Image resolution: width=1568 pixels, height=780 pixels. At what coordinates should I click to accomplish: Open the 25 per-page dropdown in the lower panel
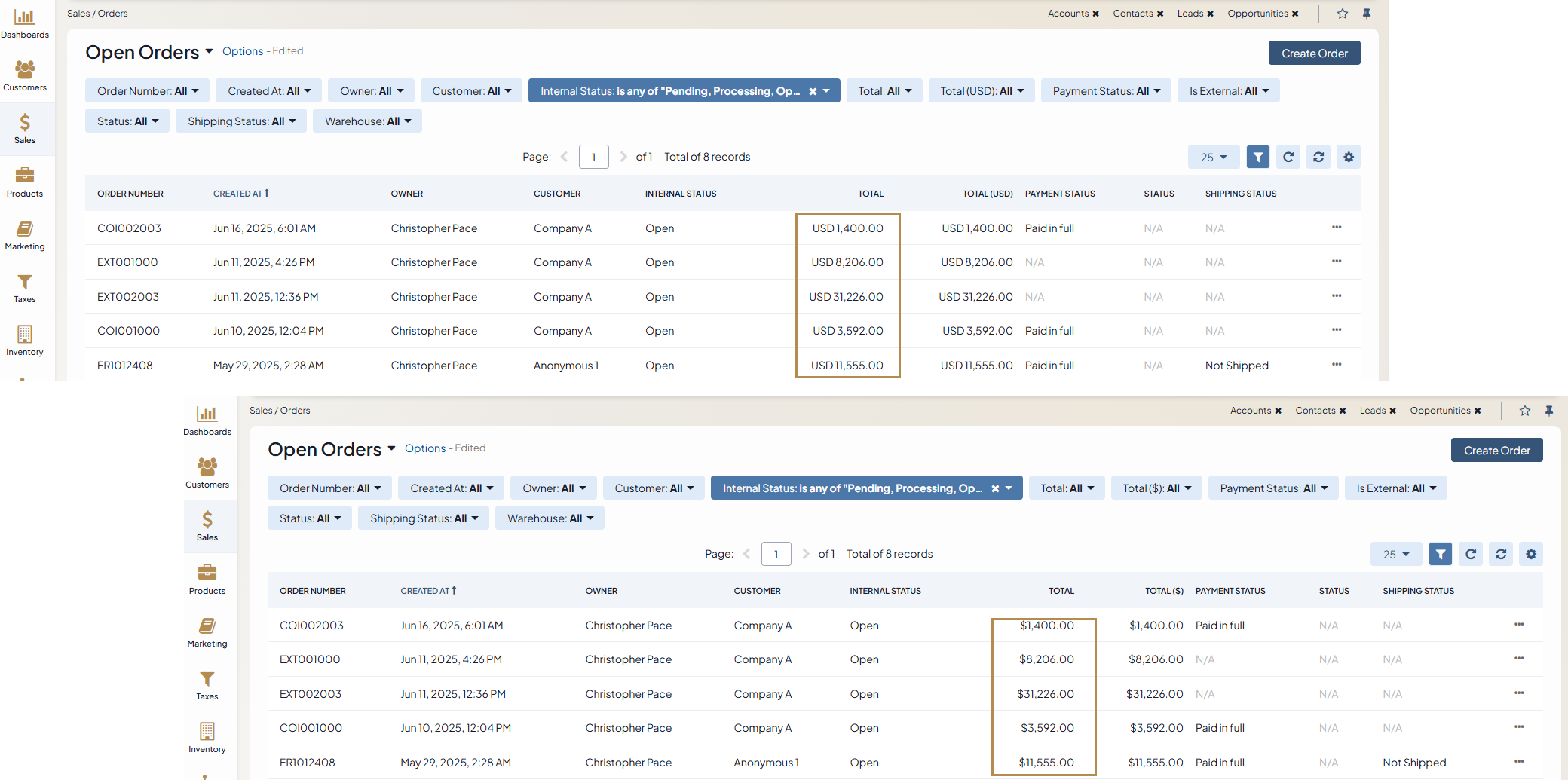point(1395,554)
